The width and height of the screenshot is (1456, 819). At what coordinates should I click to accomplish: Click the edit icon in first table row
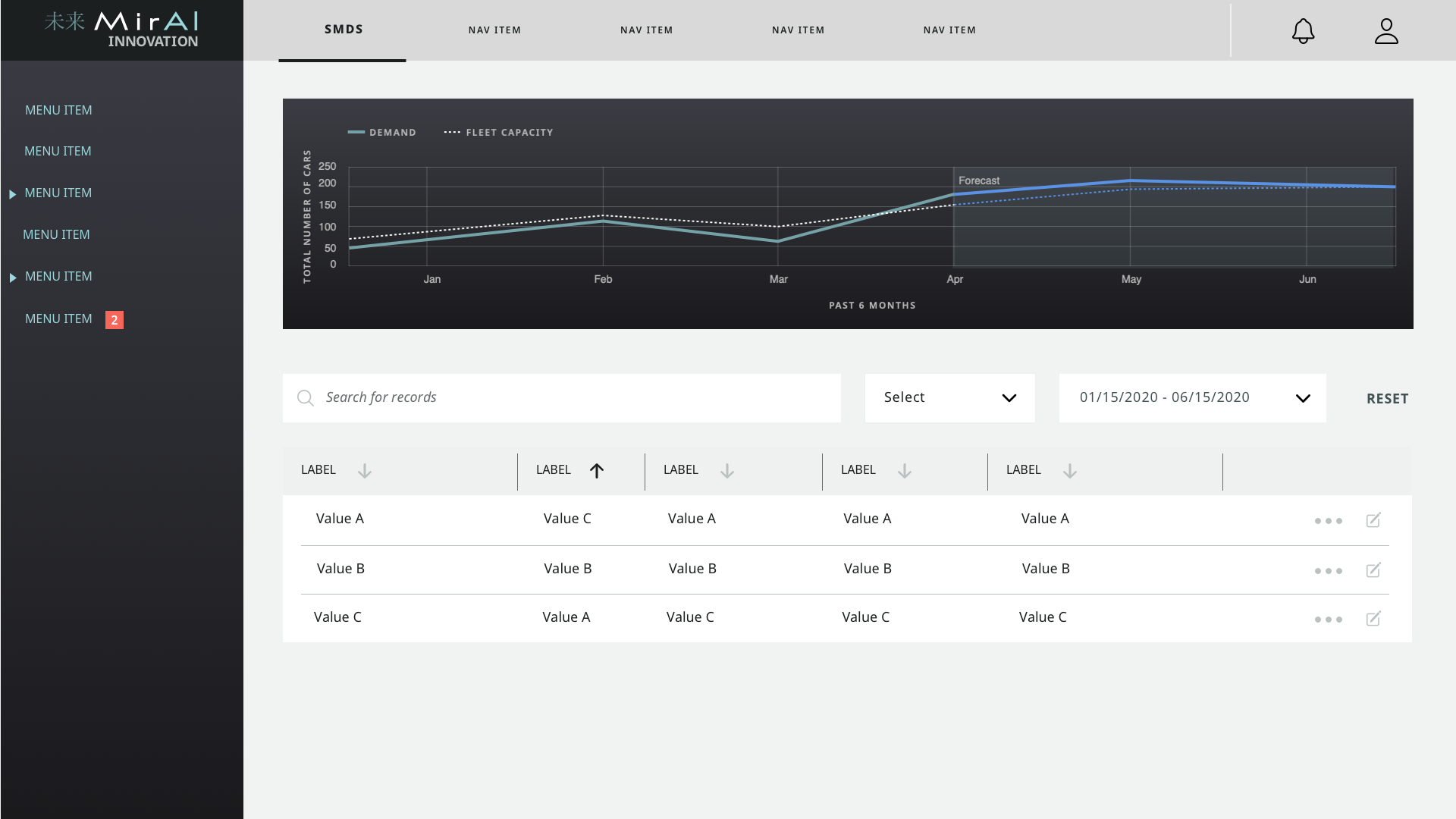pyautogui.click(x=1373, y=520)
